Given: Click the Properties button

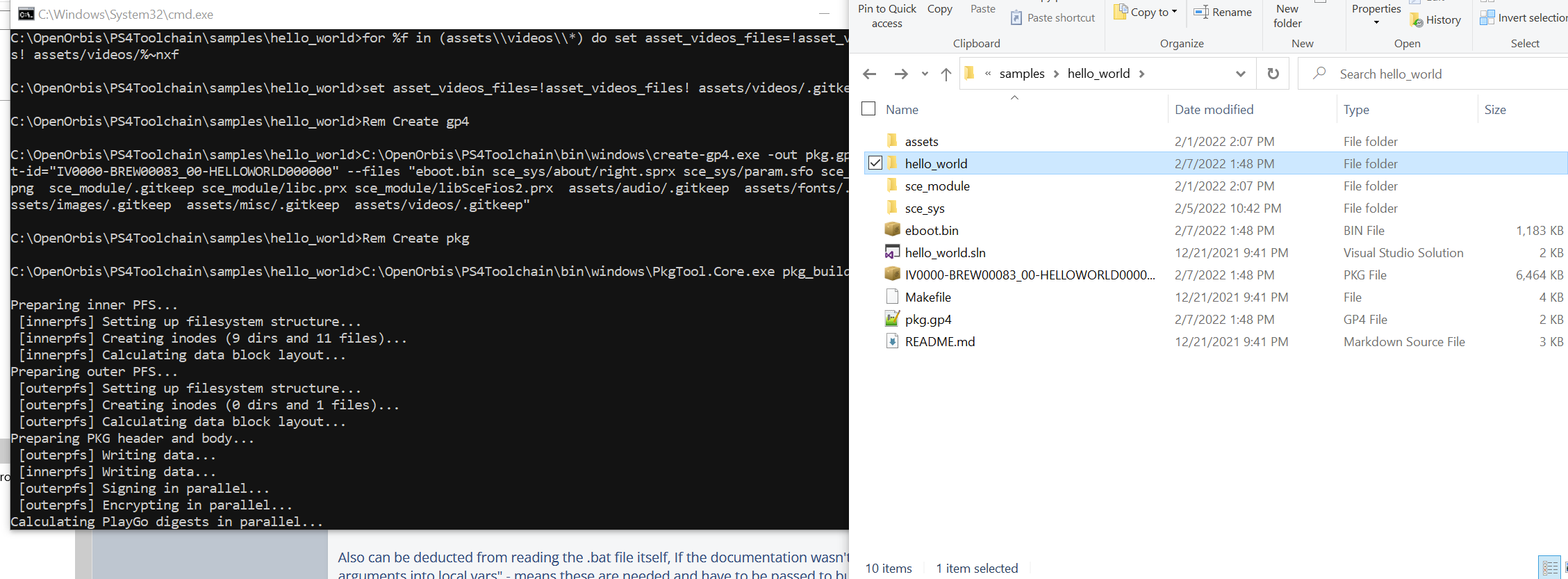Looking at the screenshot, I should point(1376,9).
